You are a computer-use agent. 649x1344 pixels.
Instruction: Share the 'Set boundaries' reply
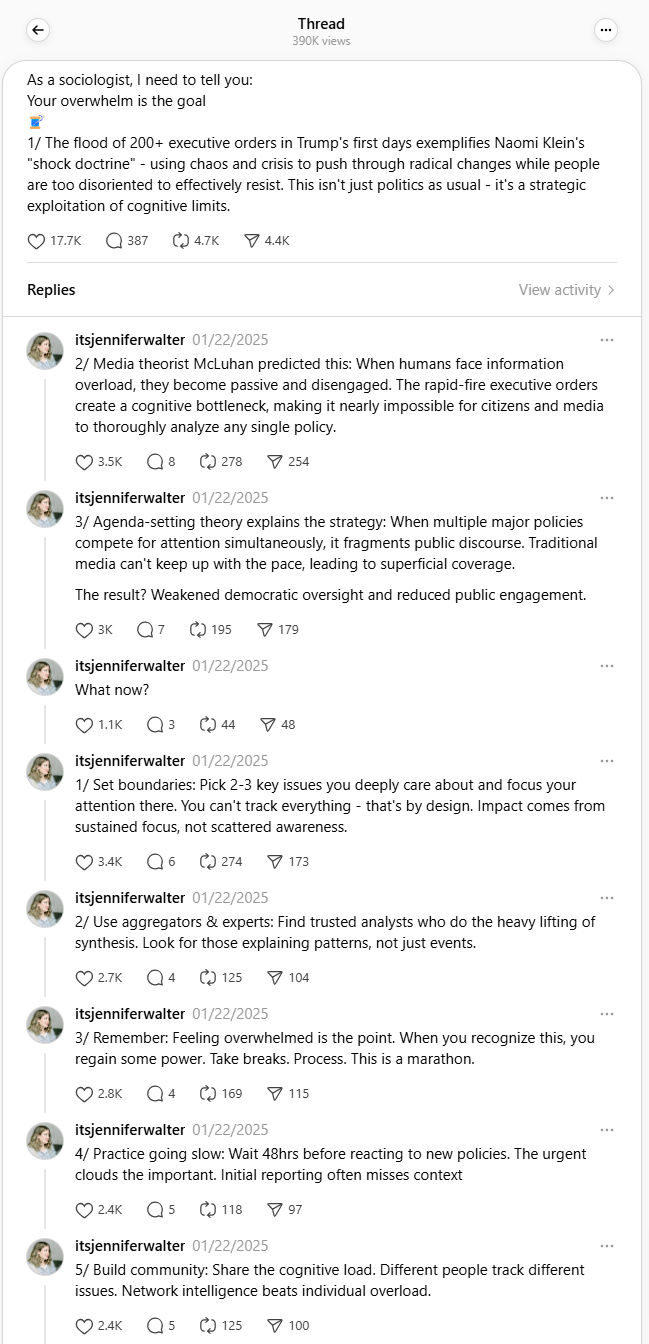tap(266, 862)
